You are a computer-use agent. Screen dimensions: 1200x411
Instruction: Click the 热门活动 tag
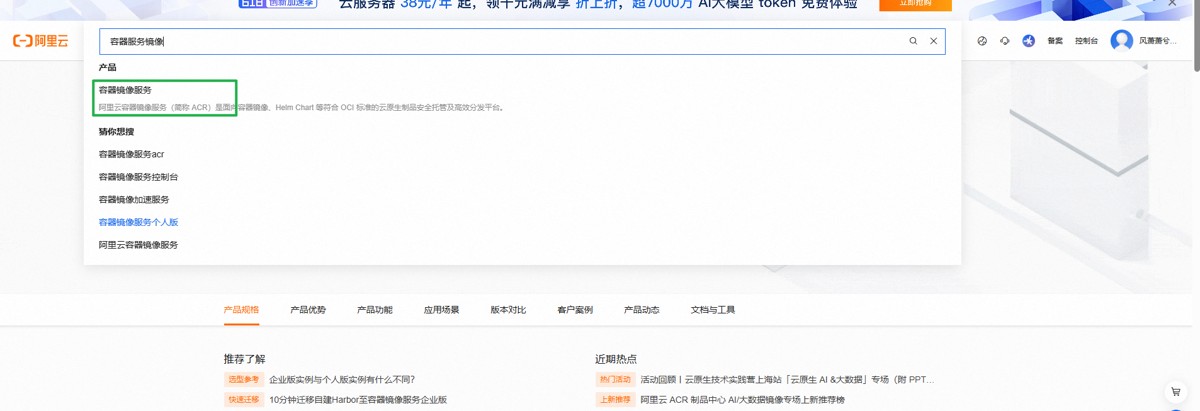[615, 380]
